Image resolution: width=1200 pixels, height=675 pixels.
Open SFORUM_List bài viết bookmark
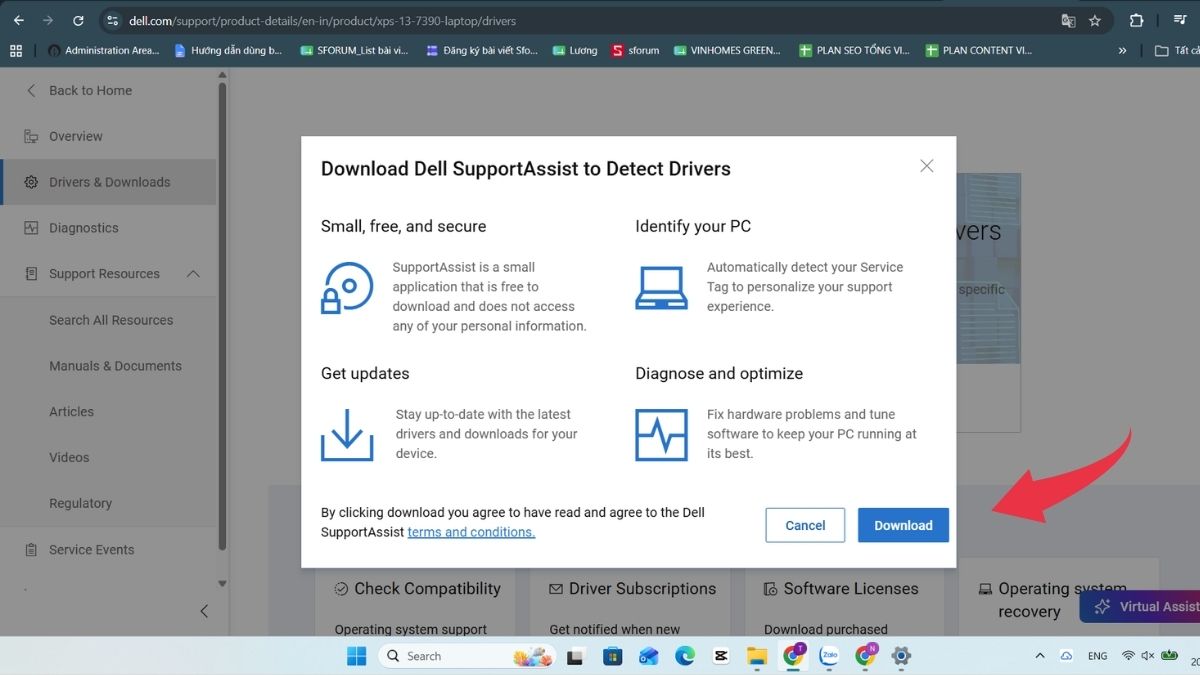(355, 50)
